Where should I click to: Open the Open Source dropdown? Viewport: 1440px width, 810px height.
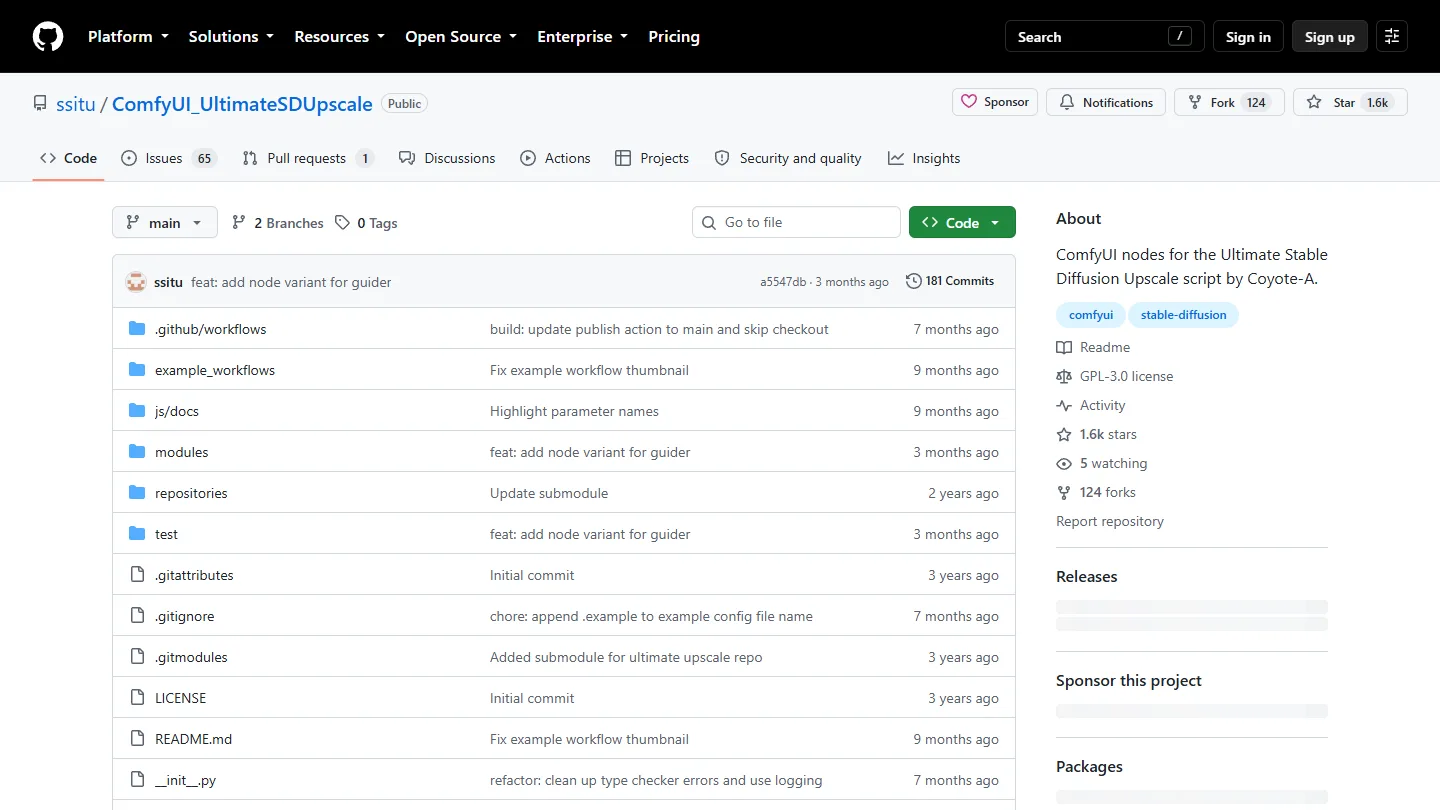[461, 37]
